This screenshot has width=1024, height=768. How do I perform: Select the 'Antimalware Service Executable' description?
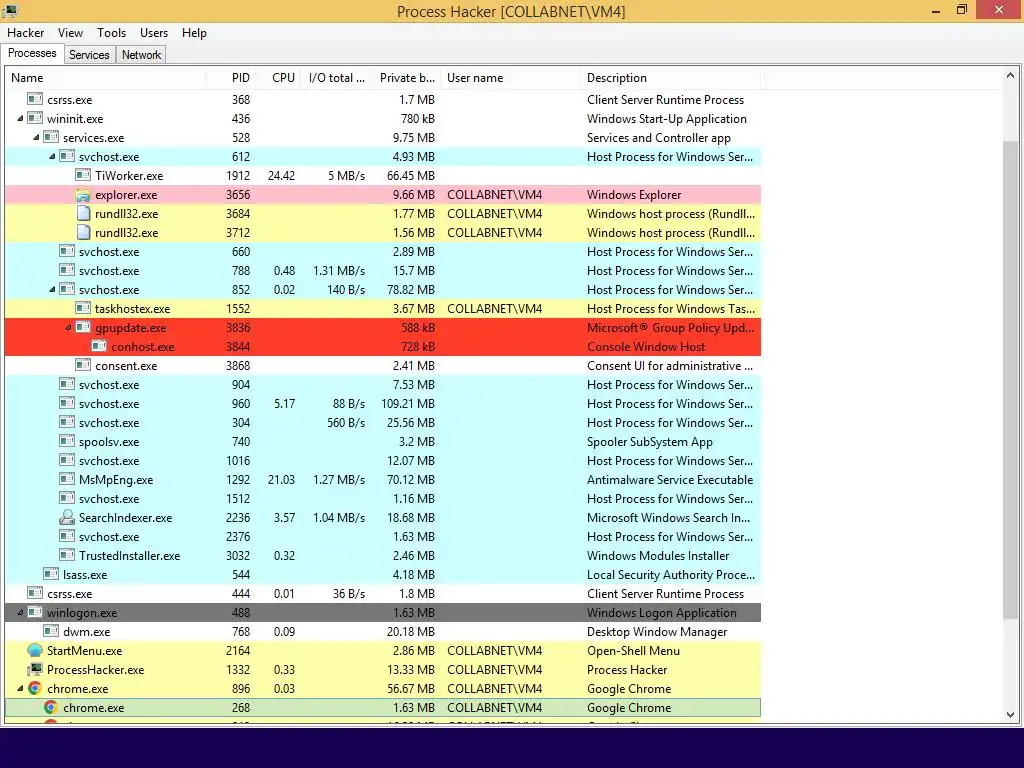point(670,479)
